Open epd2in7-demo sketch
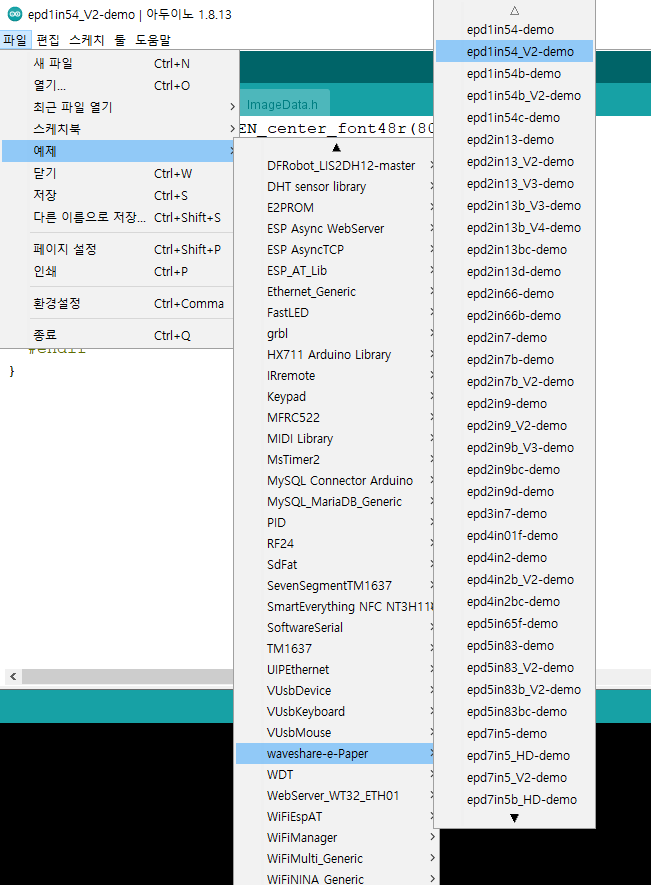The image size is (651, 885). [514, 338]
